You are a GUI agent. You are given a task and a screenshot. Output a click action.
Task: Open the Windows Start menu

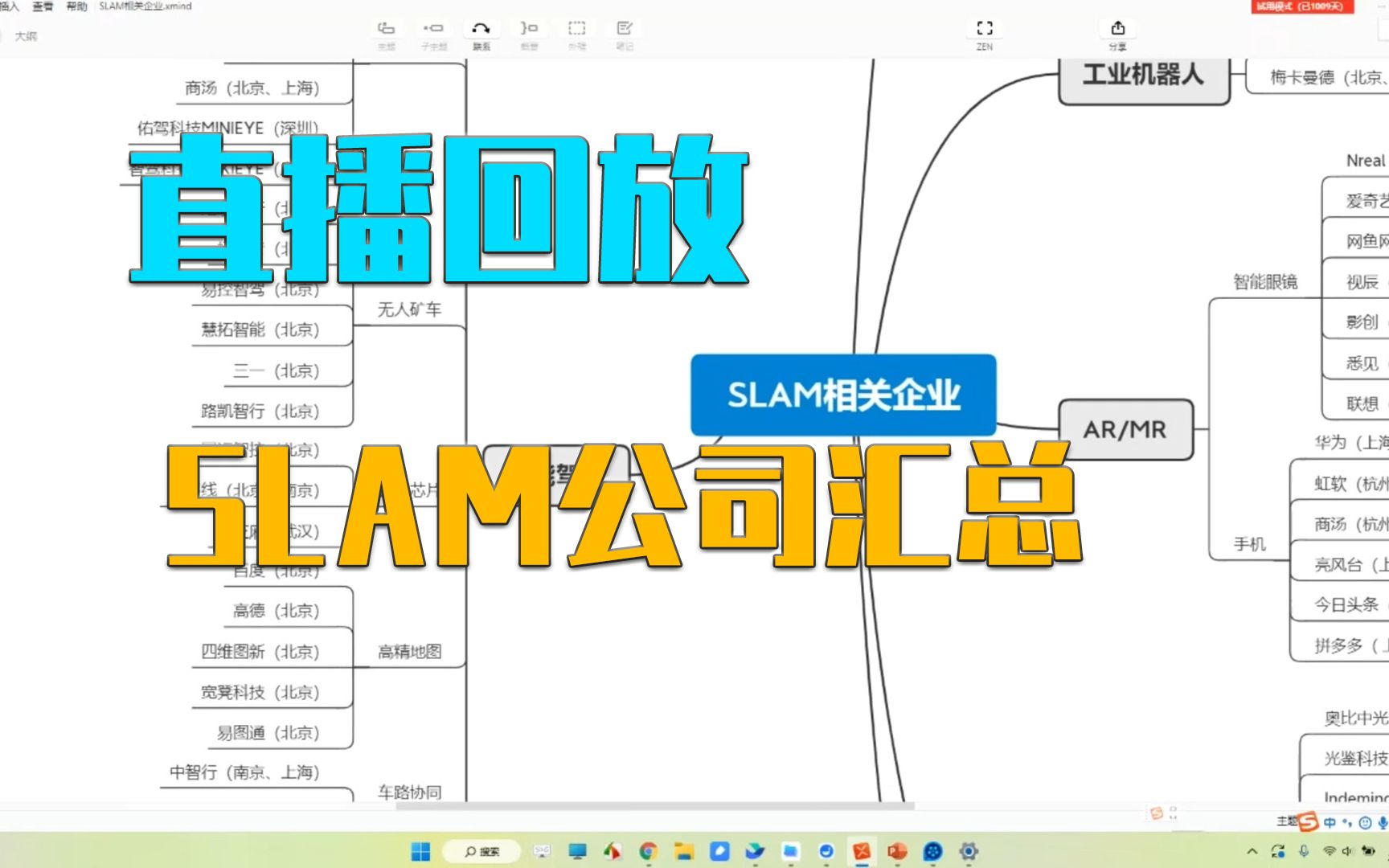coord(420,851)
